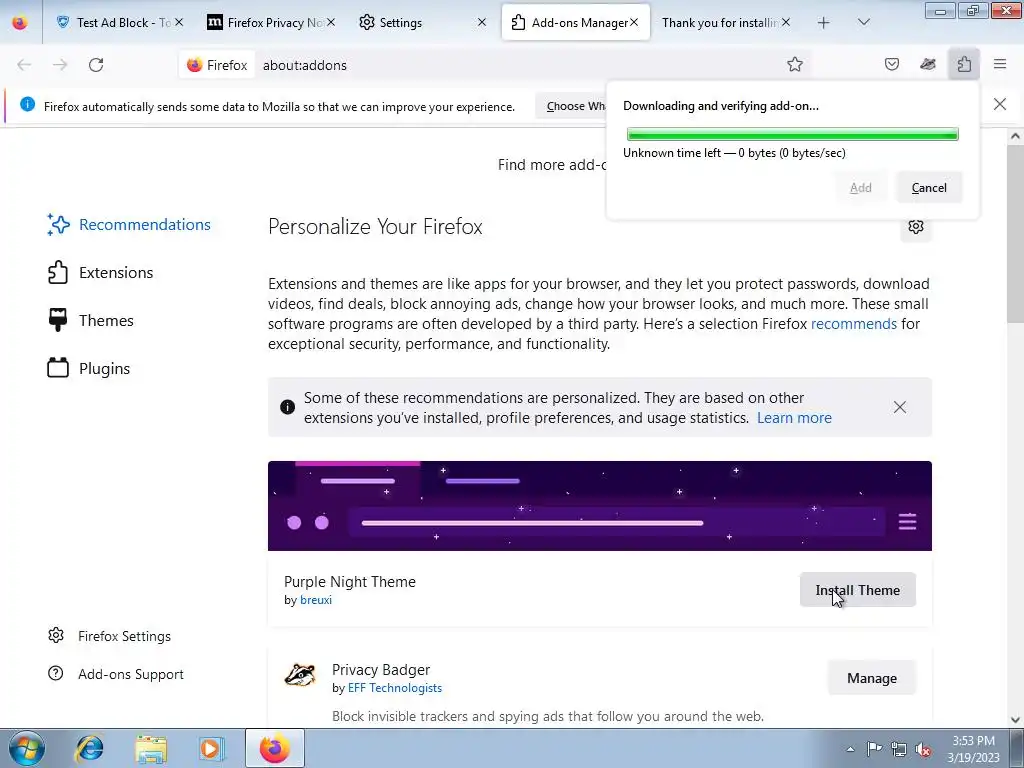The height and width of the screenshot is (768, 1024).
Task: Open the Firefox View pinned tab icon
Action: pyautogui.click(x=20, y=23)
